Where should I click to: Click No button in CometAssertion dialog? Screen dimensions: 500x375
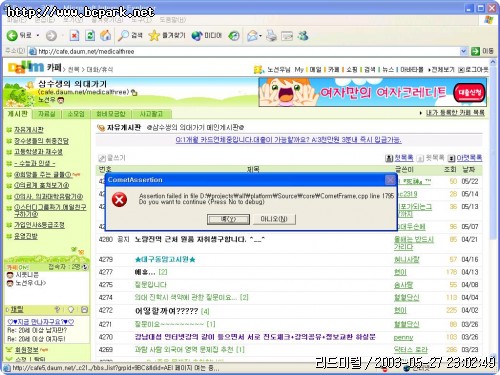click(x=274, y=219)
